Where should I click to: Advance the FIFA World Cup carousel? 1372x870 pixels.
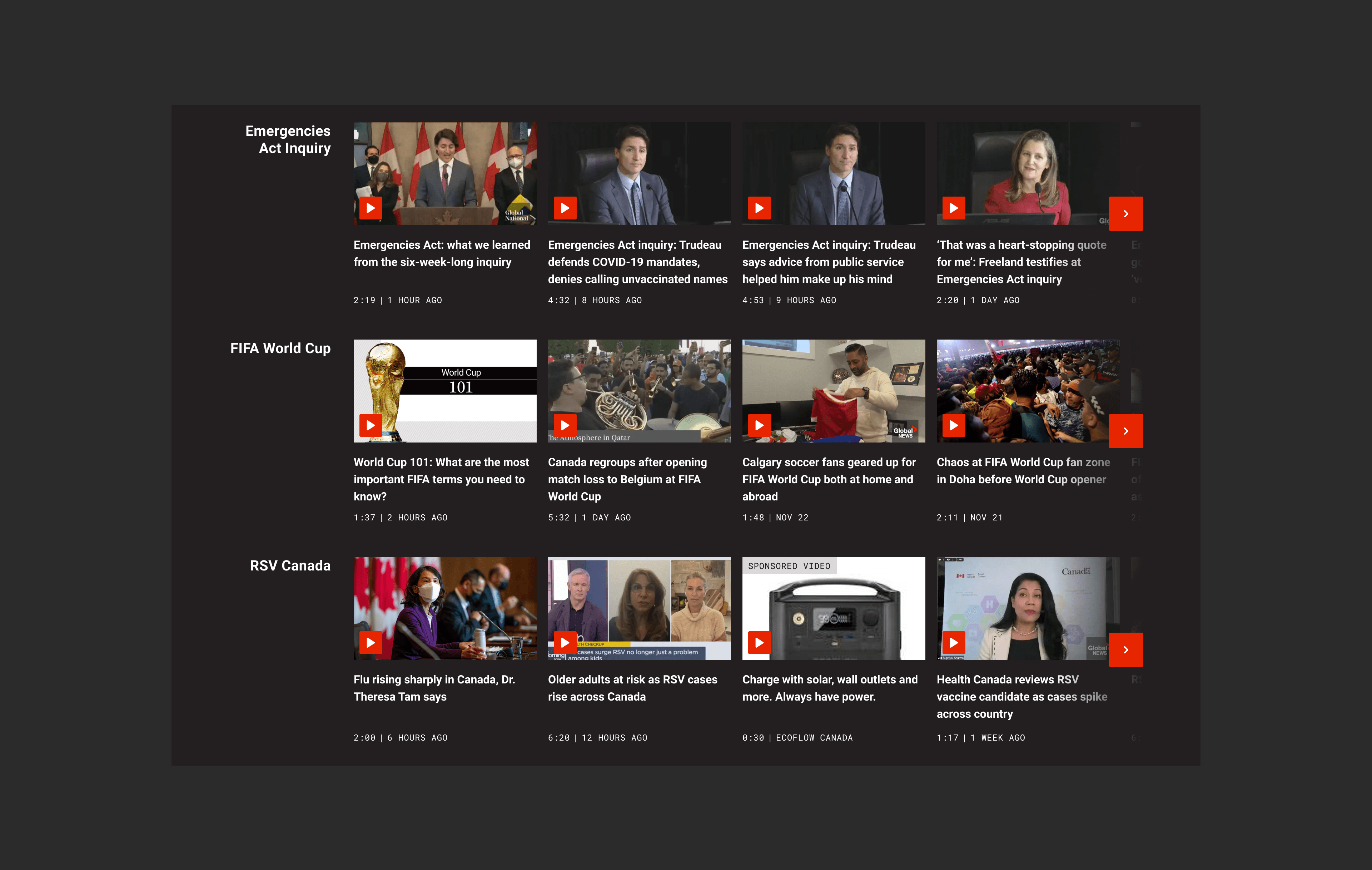point(1125,431)
